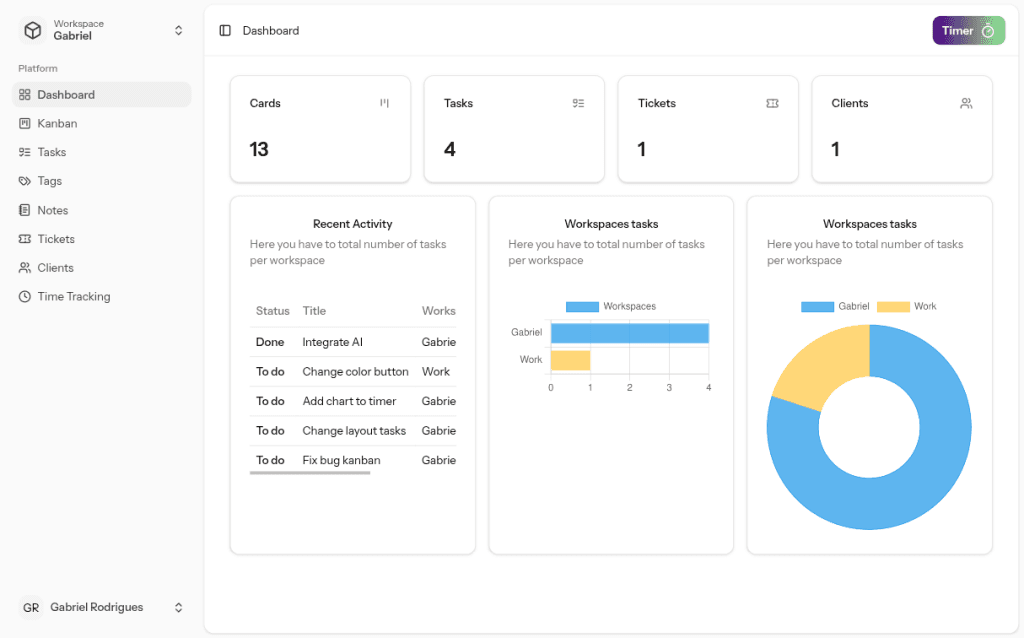Open the Gabriel Rodrigues account menu
Screen dimensions: 1024x638
(100, 607)
